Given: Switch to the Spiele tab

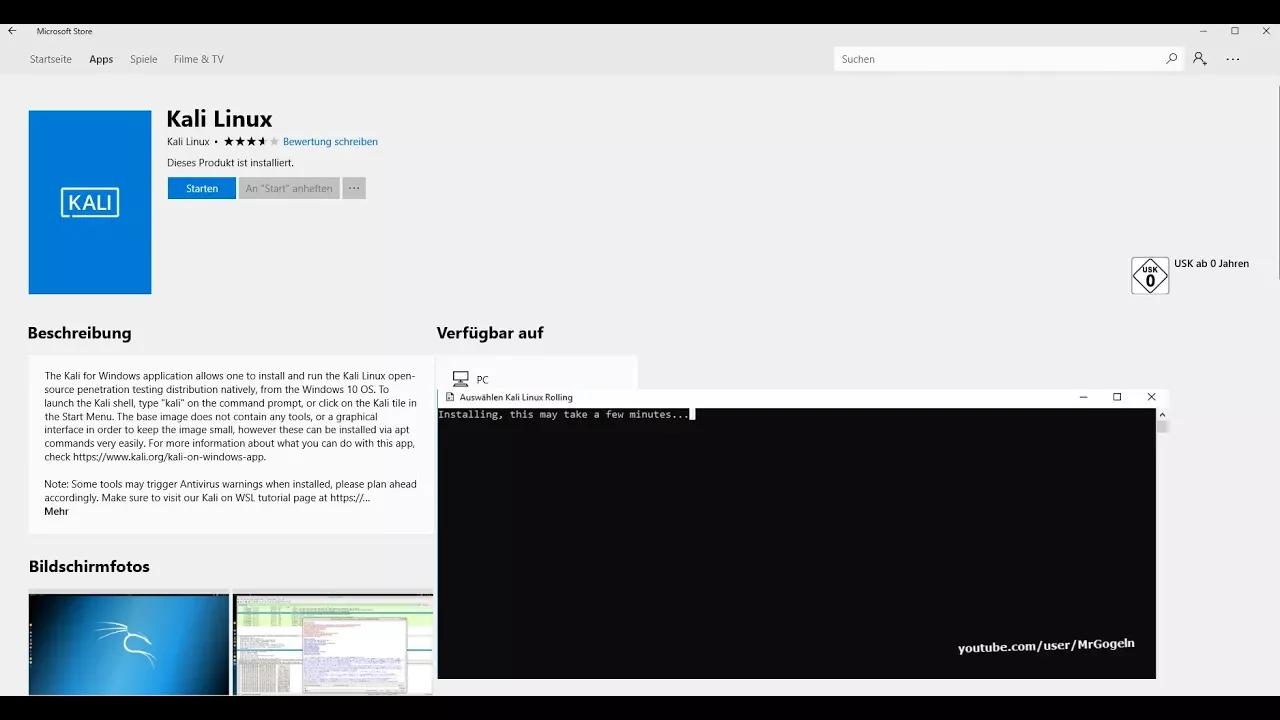Looking at the screenshot, I should tap(144, 59).
